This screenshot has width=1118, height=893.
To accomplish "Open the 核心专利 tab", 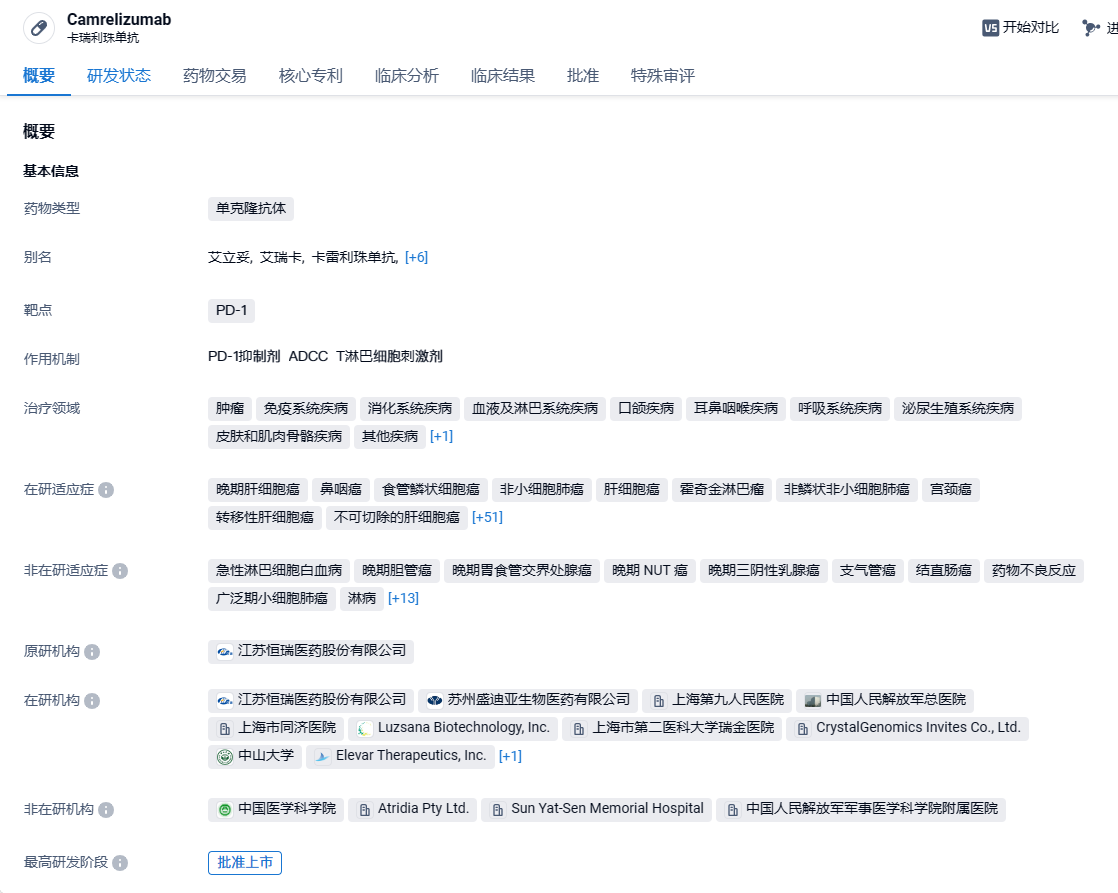I will click(311, 76).
